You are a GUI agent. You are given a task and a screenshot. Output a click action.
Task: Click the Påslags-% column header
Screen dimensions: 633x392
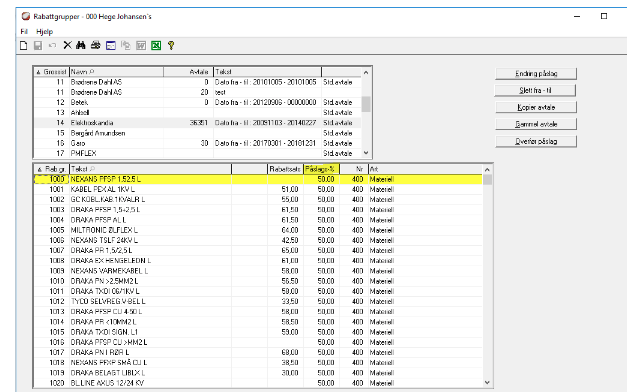click(321, 169)
